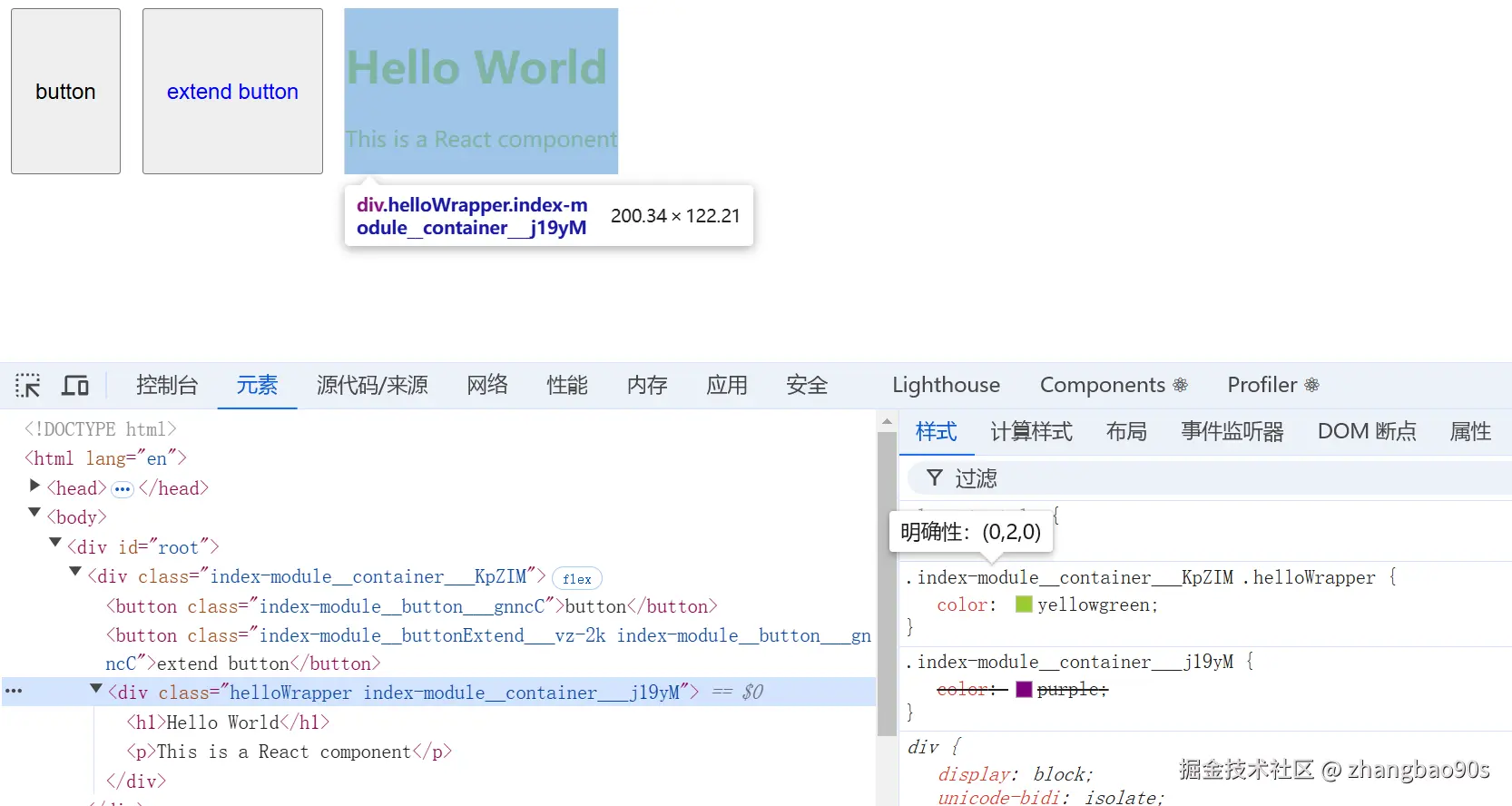Open the React Components tab
This screenshot has height=806, width=1512.
tap(1114, 385)
